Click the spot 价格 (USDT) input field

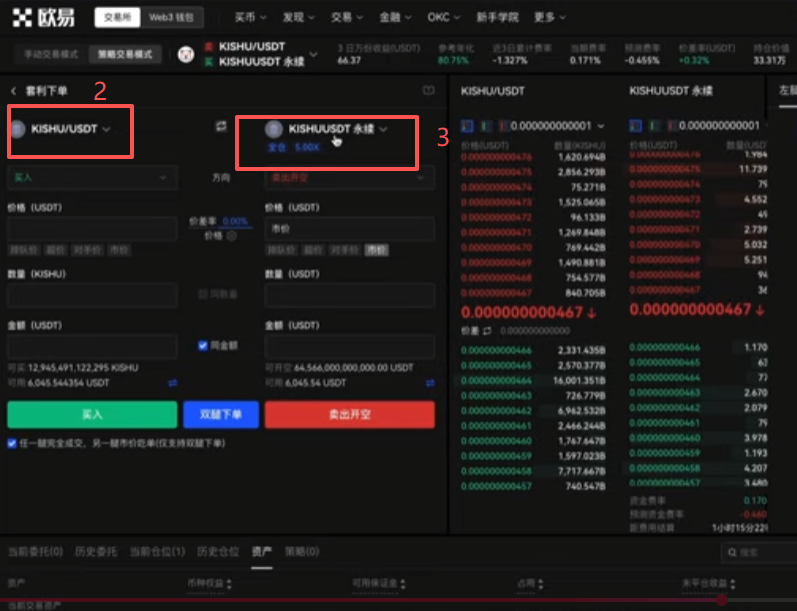tap(92, 229)
